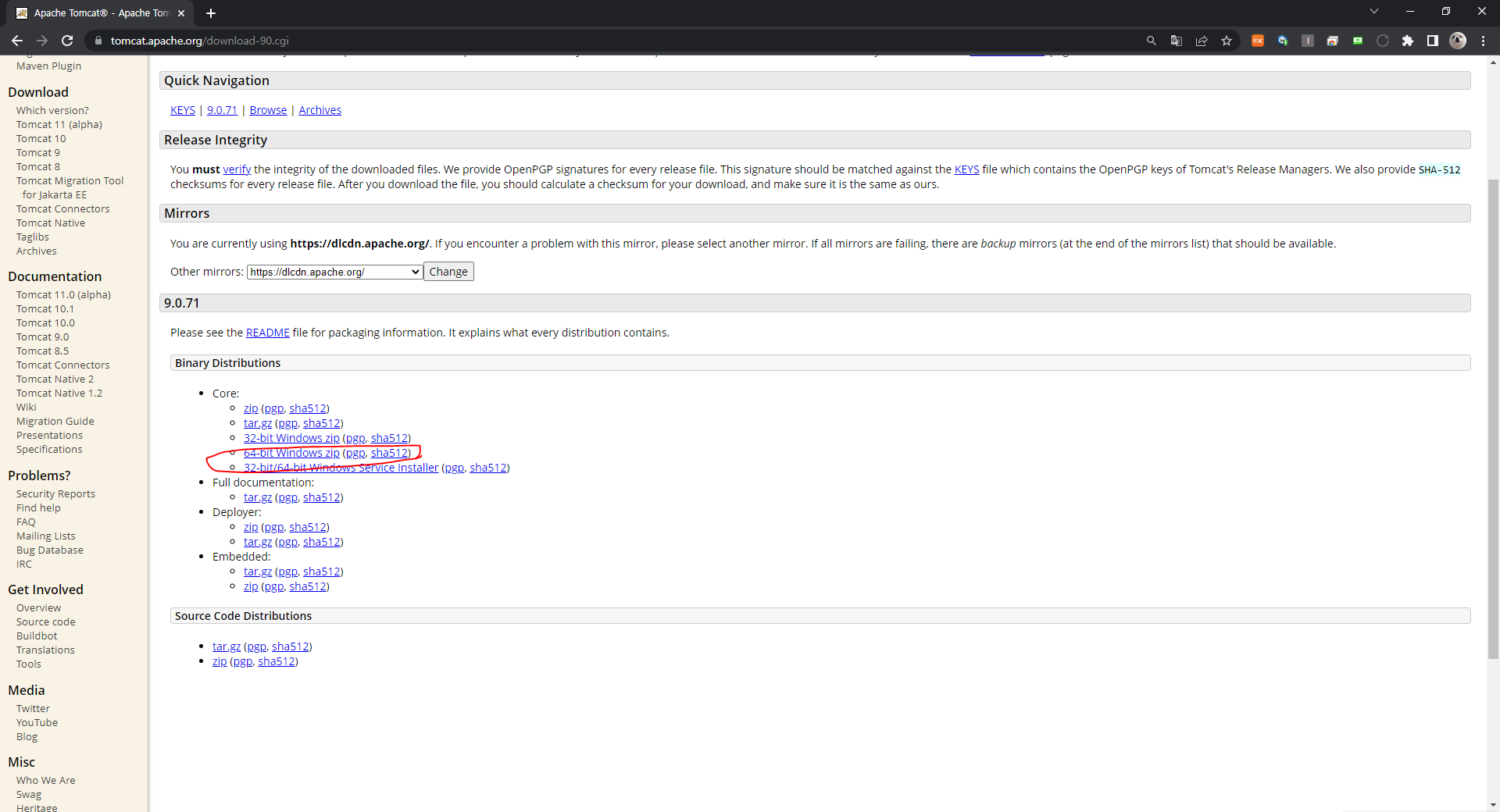Jump to 9.0.71 in Quick Navigation
This screenshot has width=1500, height=812.
222,110
